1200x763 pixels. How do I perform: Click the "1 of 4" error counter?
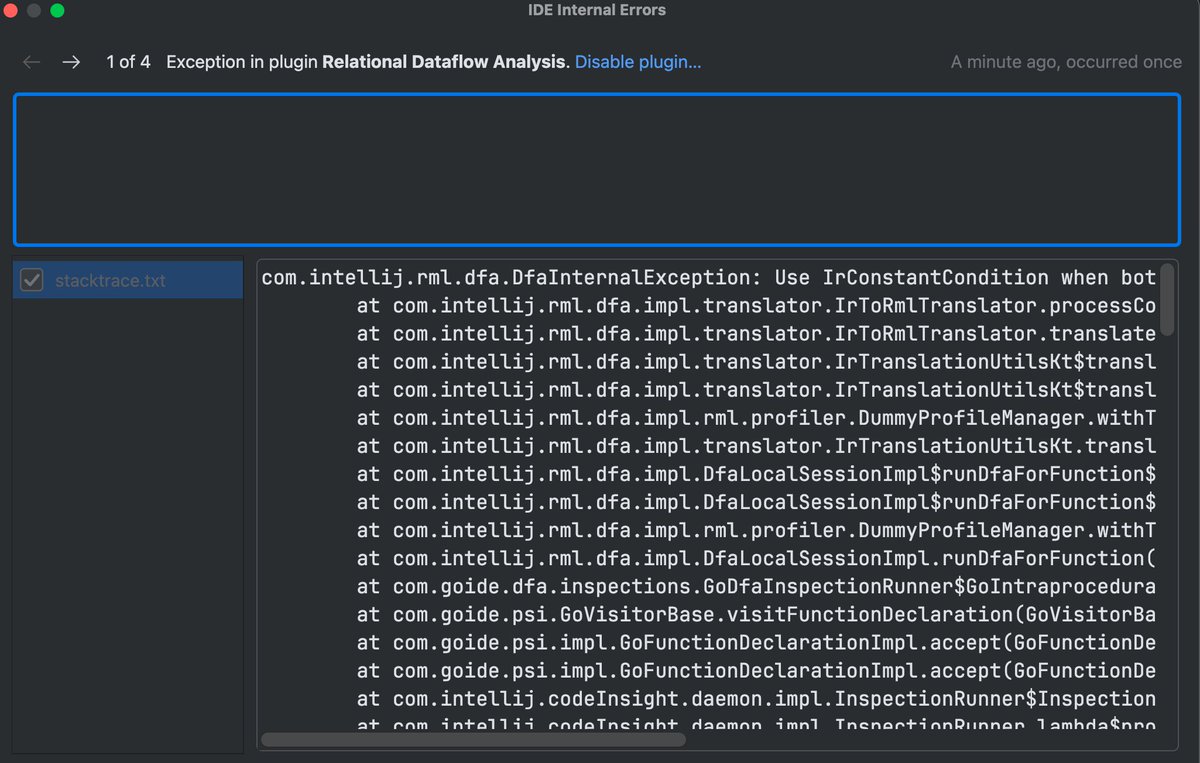[x=128, y=62]
